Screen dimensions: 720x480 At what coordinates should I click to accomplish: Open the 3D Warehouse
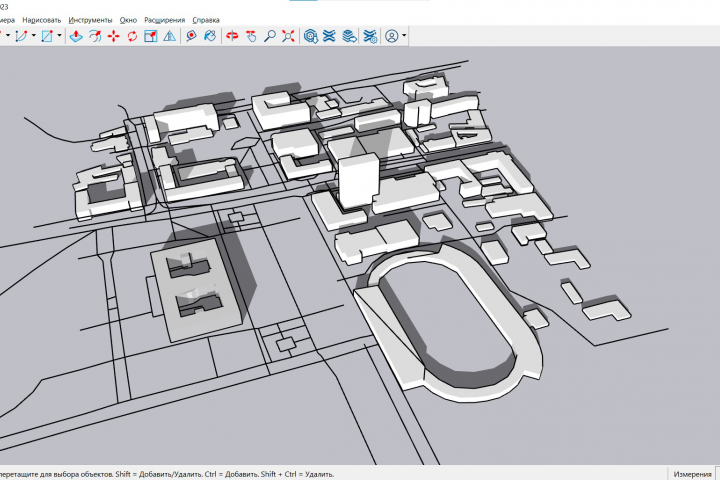tap(311, 36)
